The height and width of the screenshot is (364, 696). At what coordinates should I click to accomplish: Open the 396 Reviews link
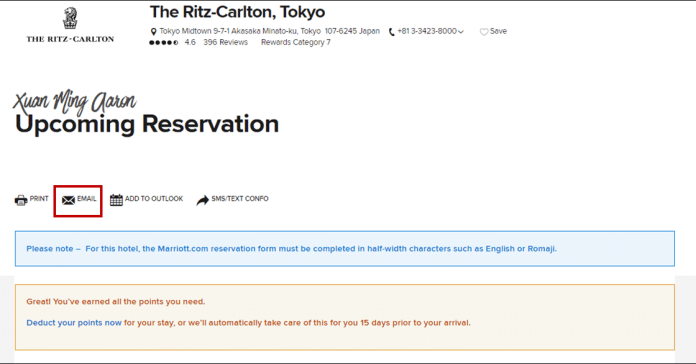225,42
